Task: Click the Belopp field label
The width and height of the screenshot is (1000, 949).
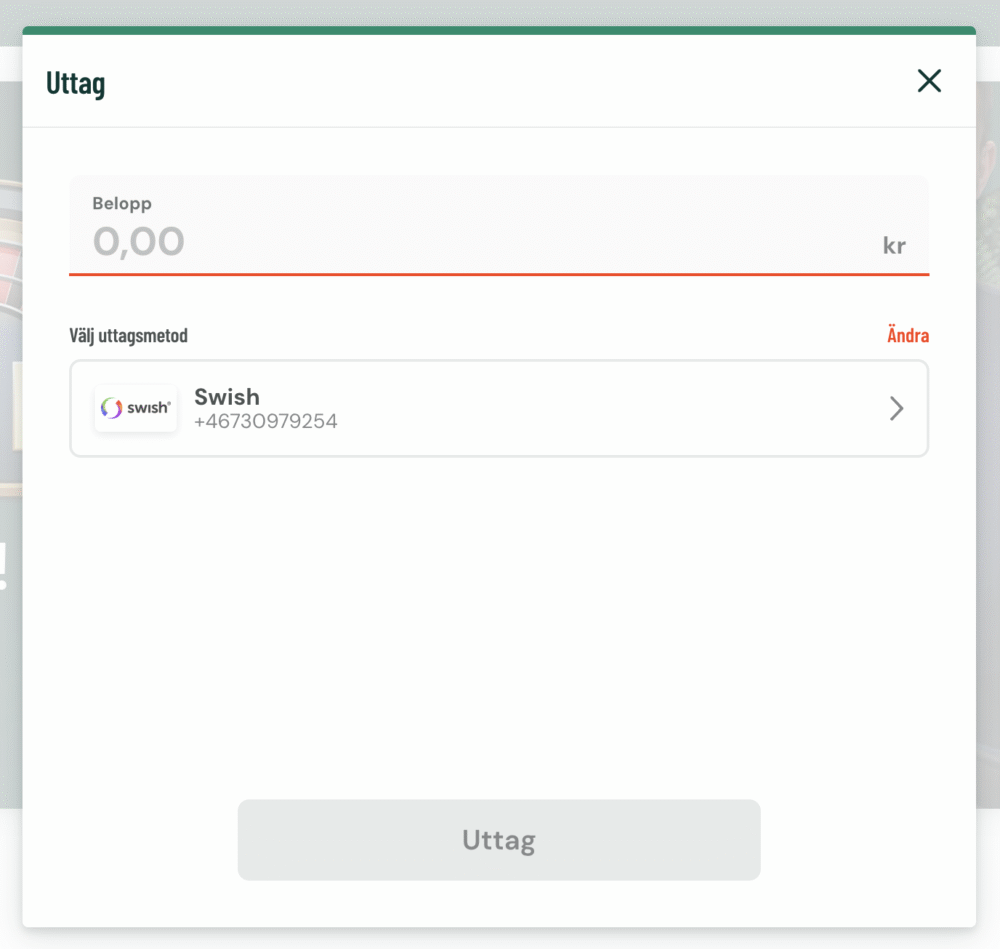Action: pos(122,203)
